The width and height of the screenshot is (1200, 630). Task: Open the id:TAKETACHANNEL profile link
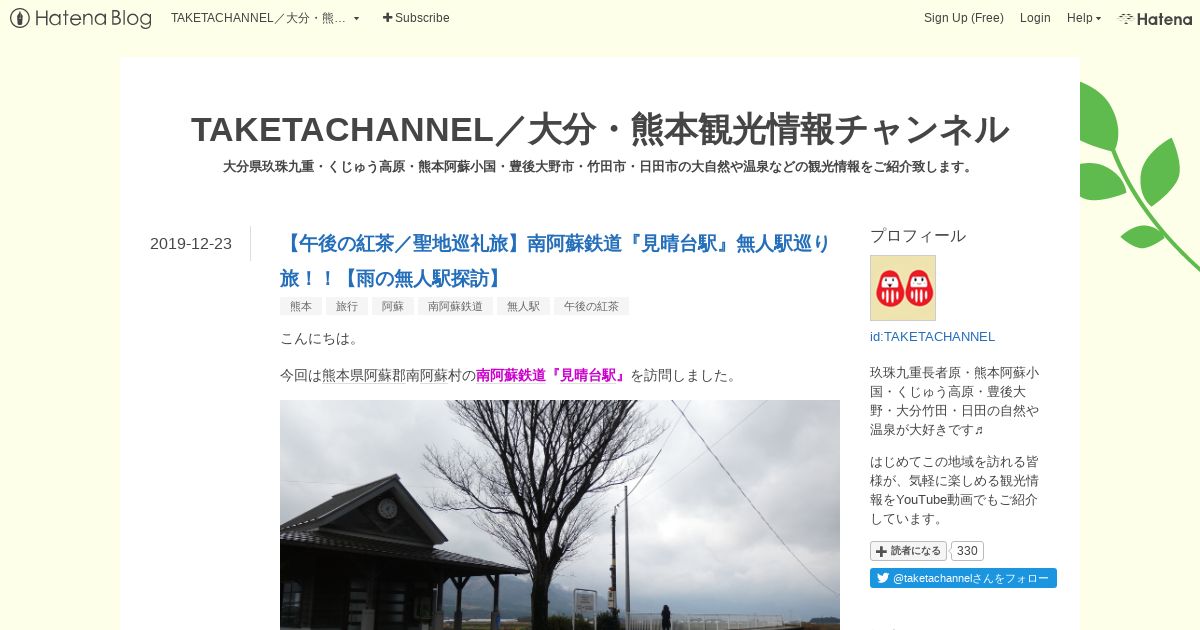click(932, 337)
